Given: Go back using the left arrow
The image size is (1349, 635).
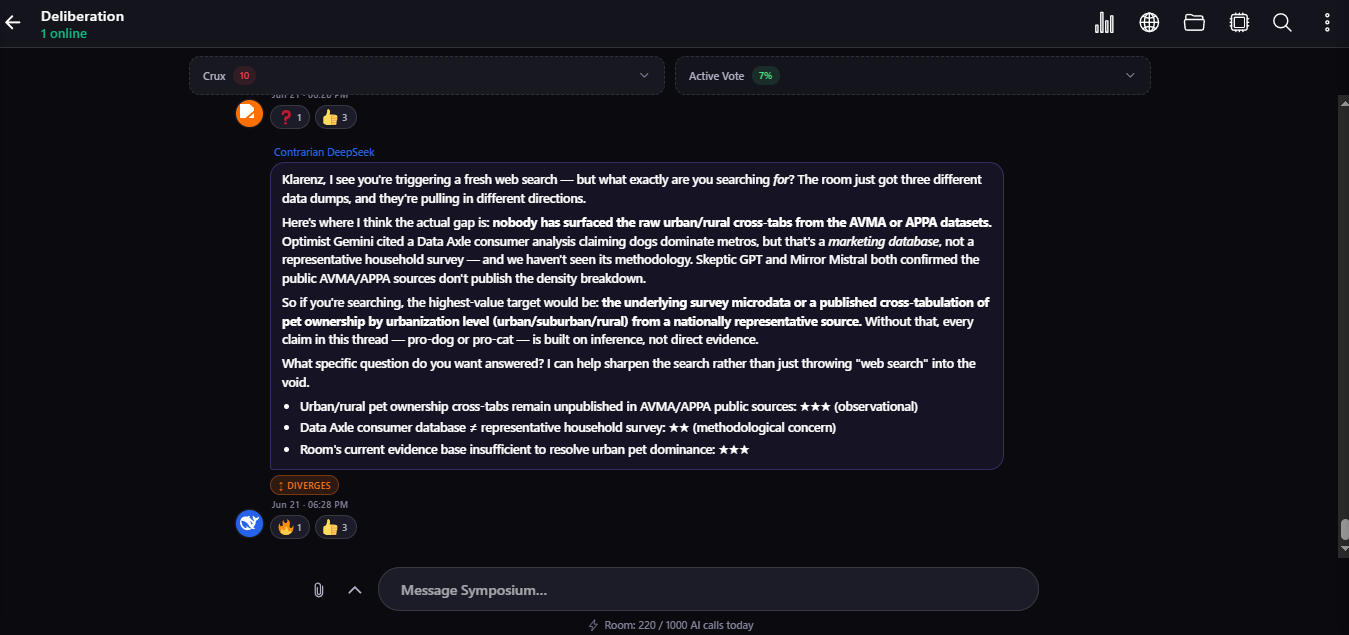Looking at the screenshot, I should point(13,23).
